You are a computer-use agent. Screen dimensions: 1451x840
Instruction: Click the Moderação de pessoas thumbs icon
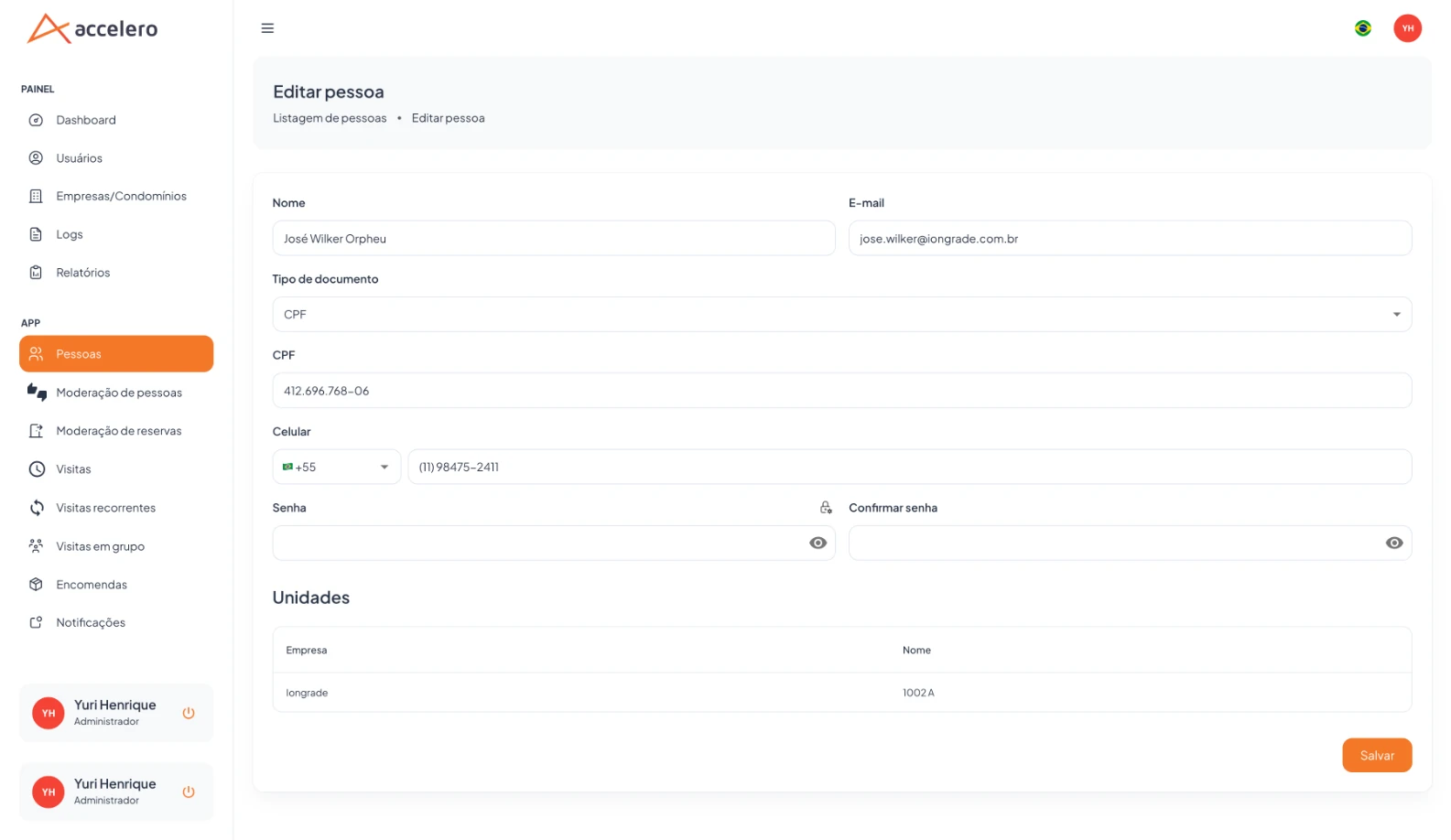click(x=37, y=393)
